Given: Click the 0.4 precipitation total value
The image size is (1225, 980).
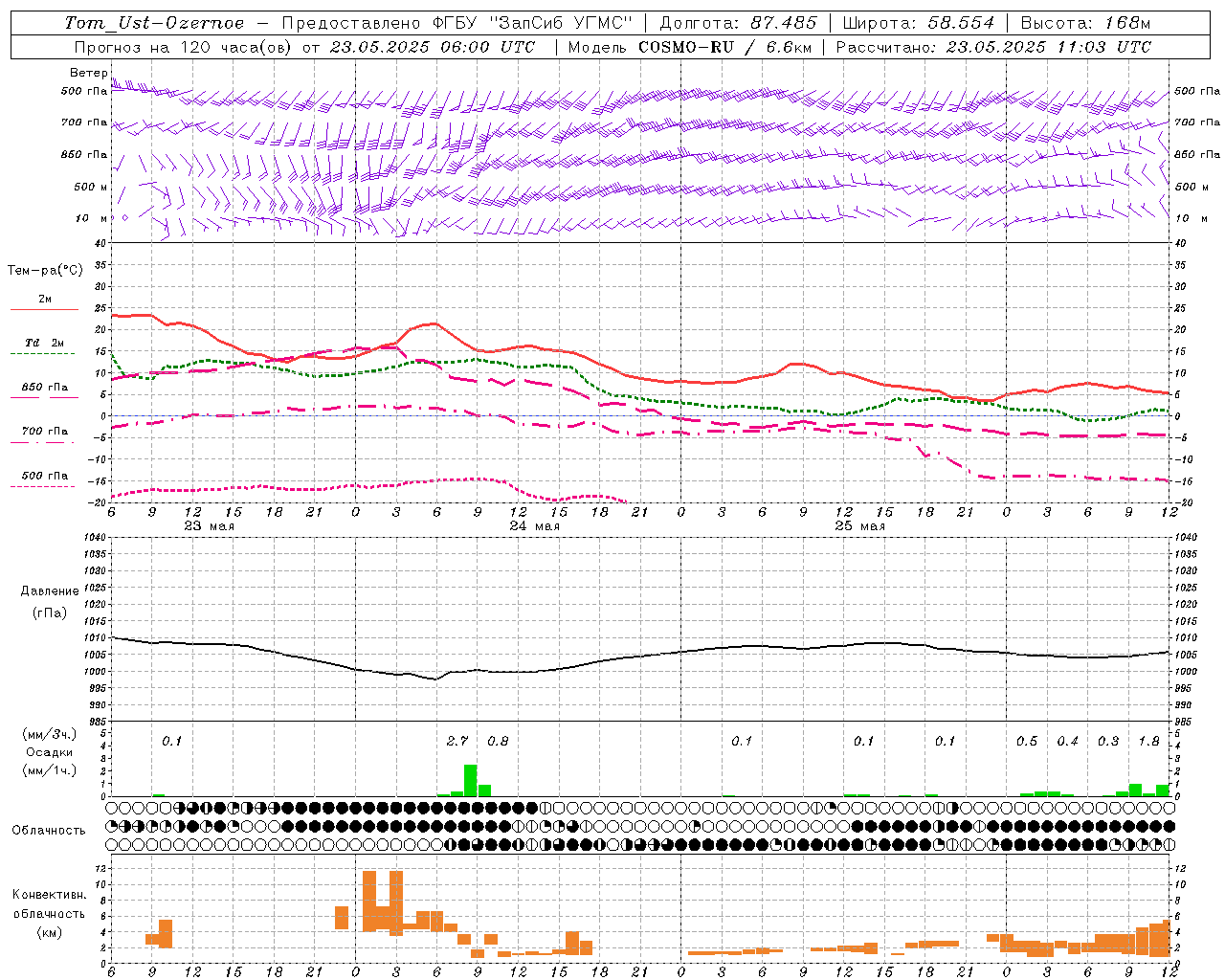Looking at the screenshot, I should [x=1067, y=741].
